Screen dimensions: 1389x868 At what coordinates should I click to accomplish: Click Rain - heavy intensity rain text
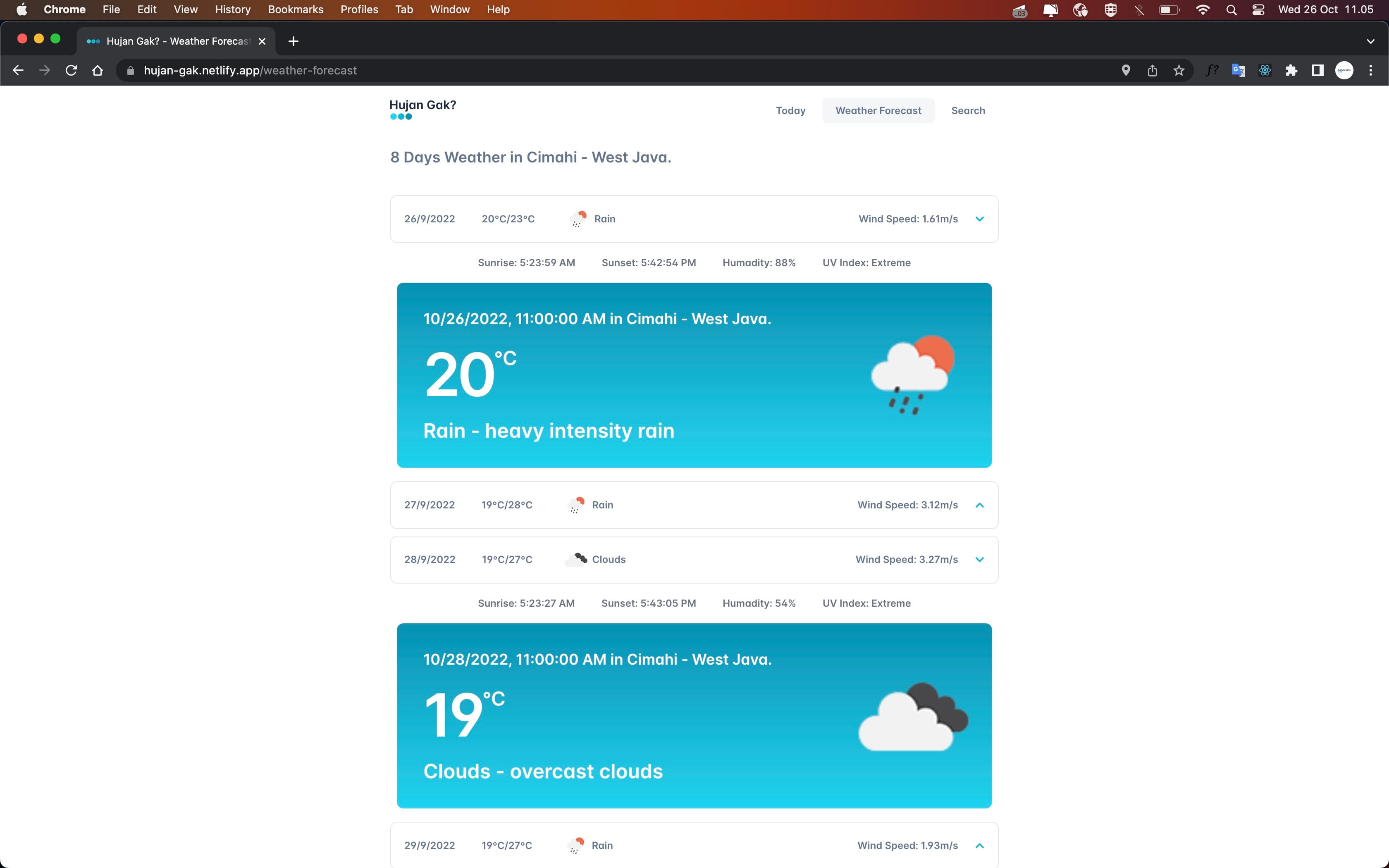tap(549, 431)
